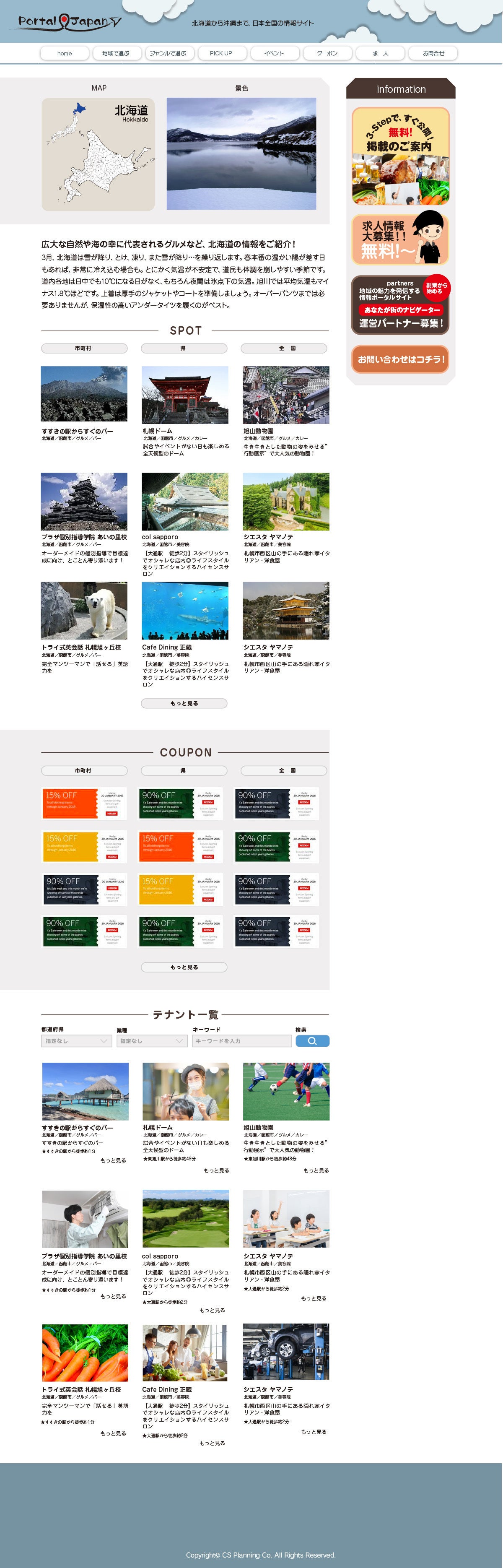Open the polar bear spot photo
503x1568 pixels.
[84, 611]
